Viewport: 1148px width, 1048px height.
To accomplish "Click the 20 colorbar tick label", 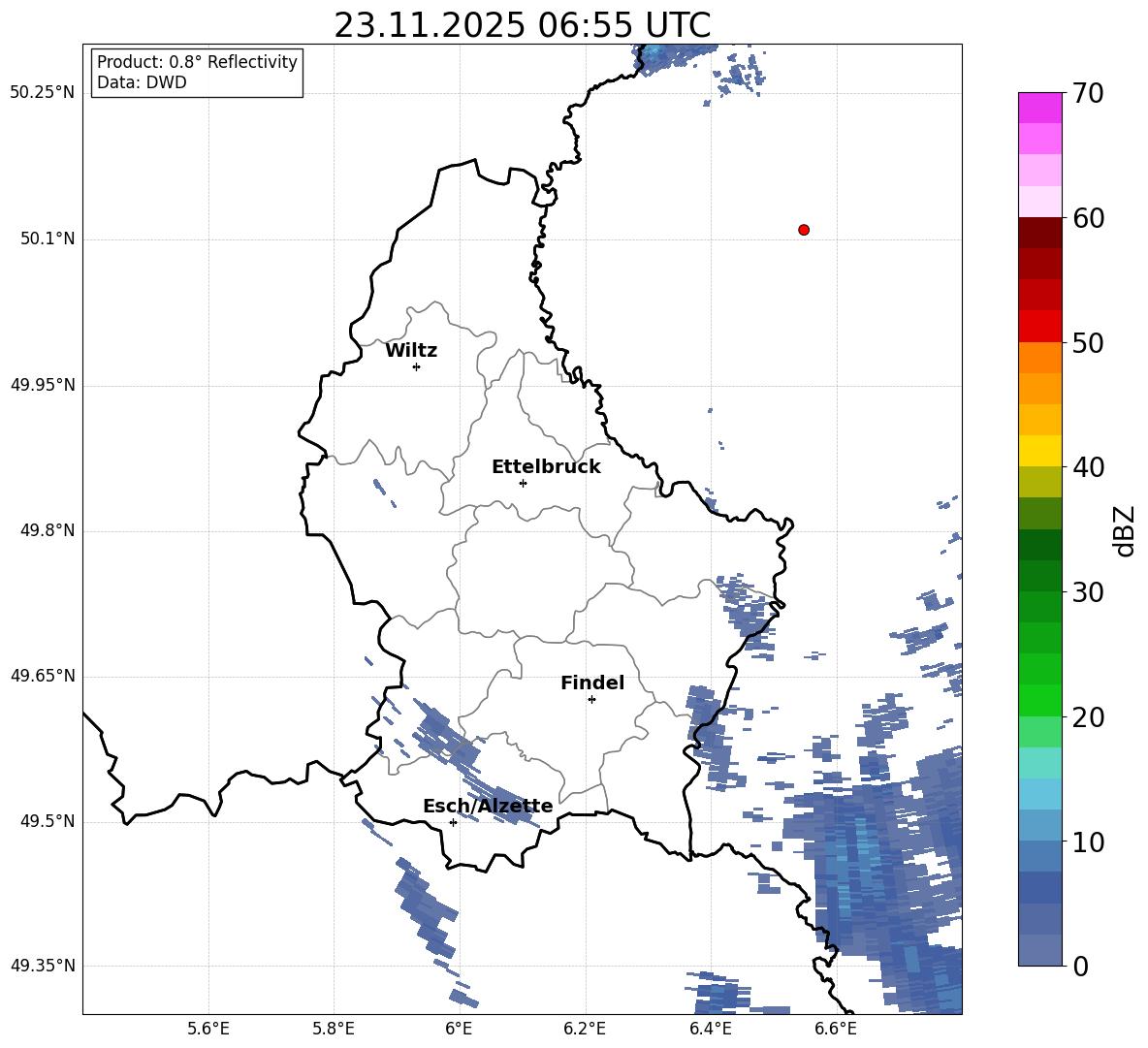I will coord(1088,716).
